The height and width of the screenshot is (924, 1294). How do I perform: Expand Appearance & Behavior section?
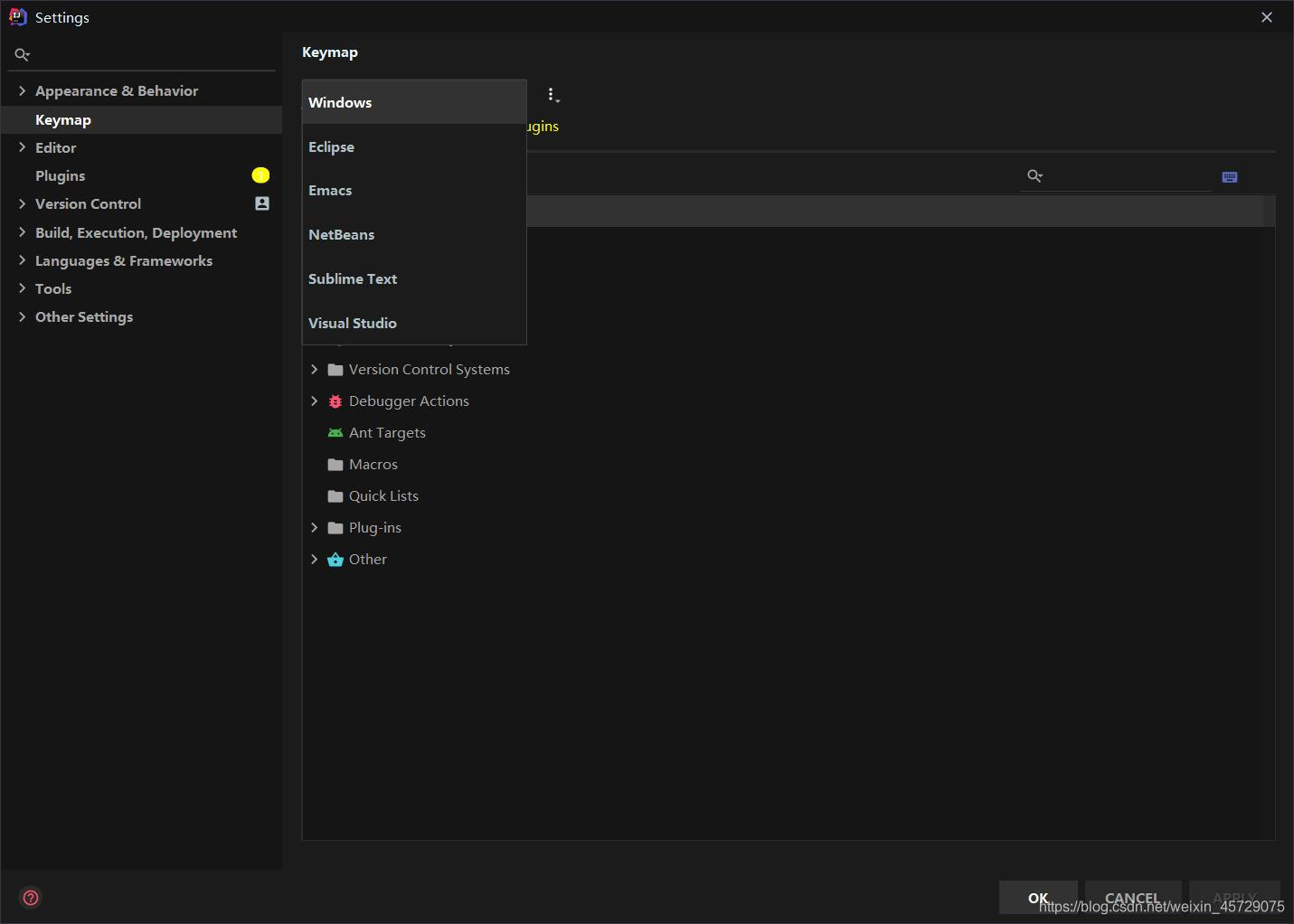click(22, 90)
